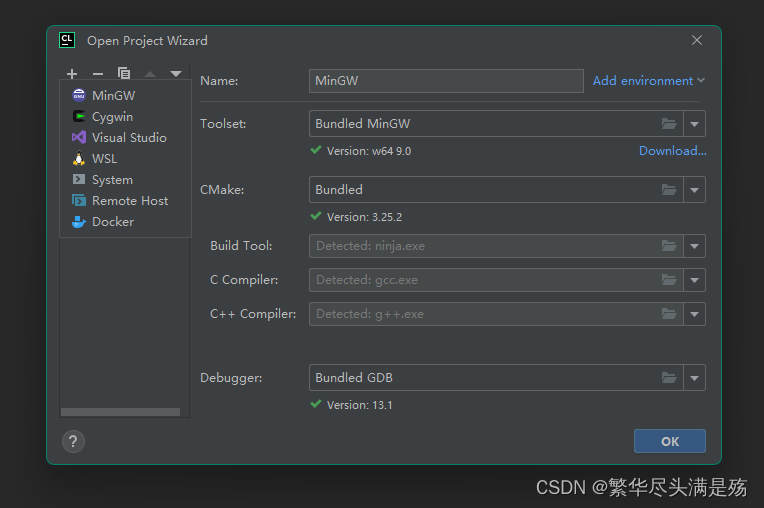
Task: Click the remove toolchain minus icon
Action: click(x=98, y=74)
